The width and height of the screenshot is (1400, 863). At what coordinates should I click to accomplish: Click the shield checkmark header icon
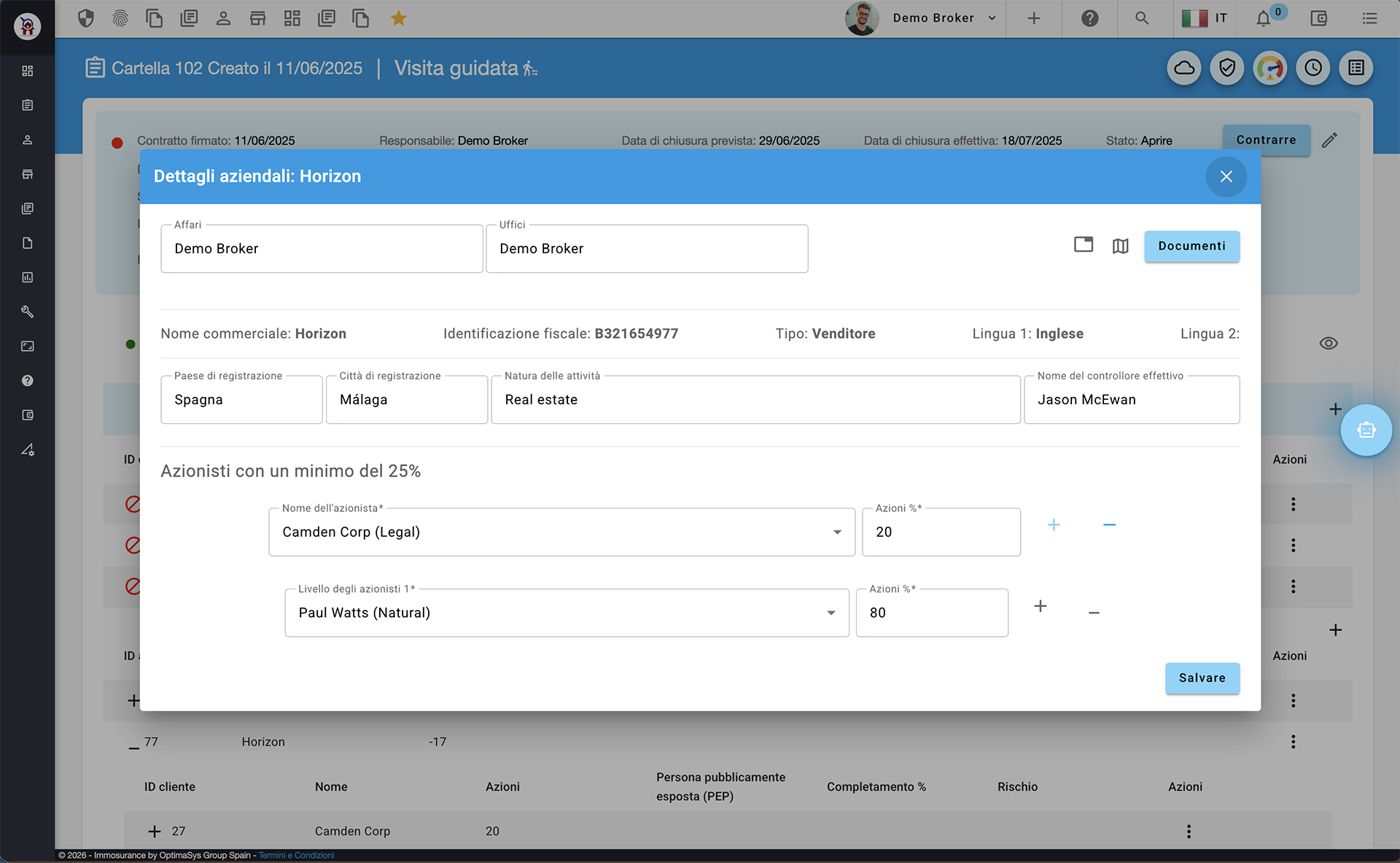[1227, 69]
